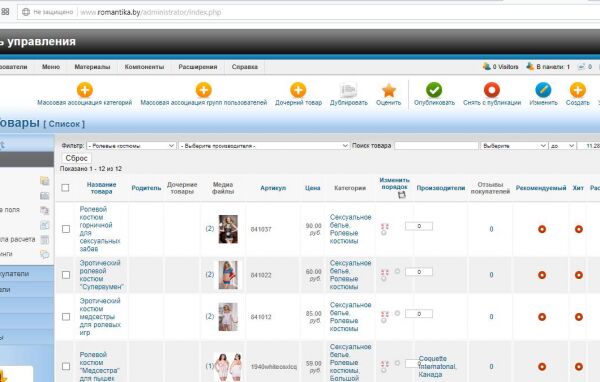The width and height of the screenshot is (600, 382).
Task: Click in the Поиск товара search field
Action: (436, 145)
